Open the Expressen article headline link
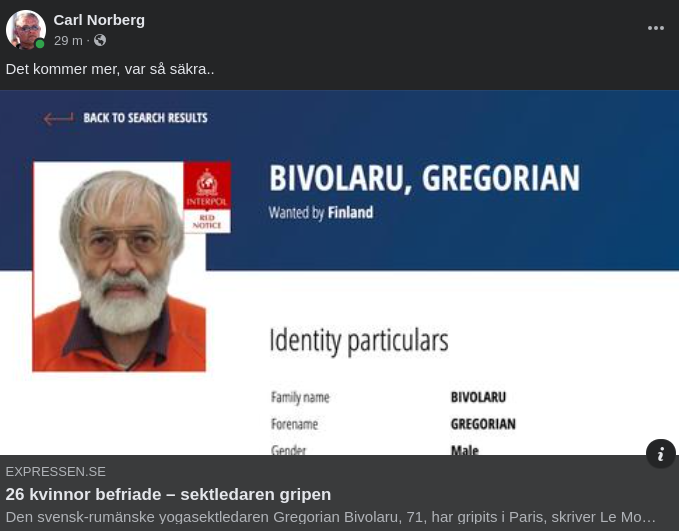This screenshot has height=531, width=679. coord(168,494)
